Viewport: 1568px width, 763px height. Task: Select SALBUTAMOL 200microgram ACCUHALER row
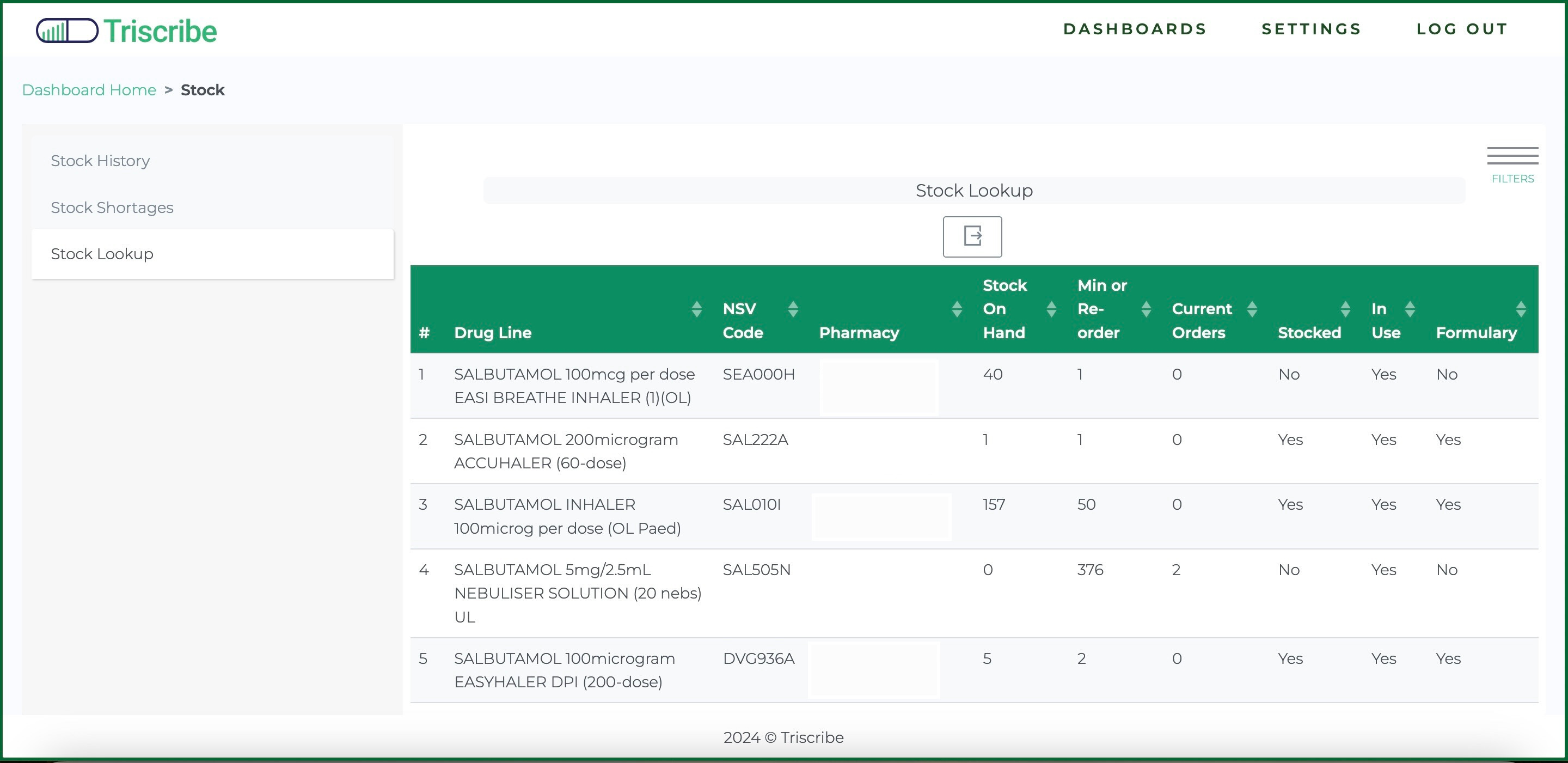[x=974, y=451]
